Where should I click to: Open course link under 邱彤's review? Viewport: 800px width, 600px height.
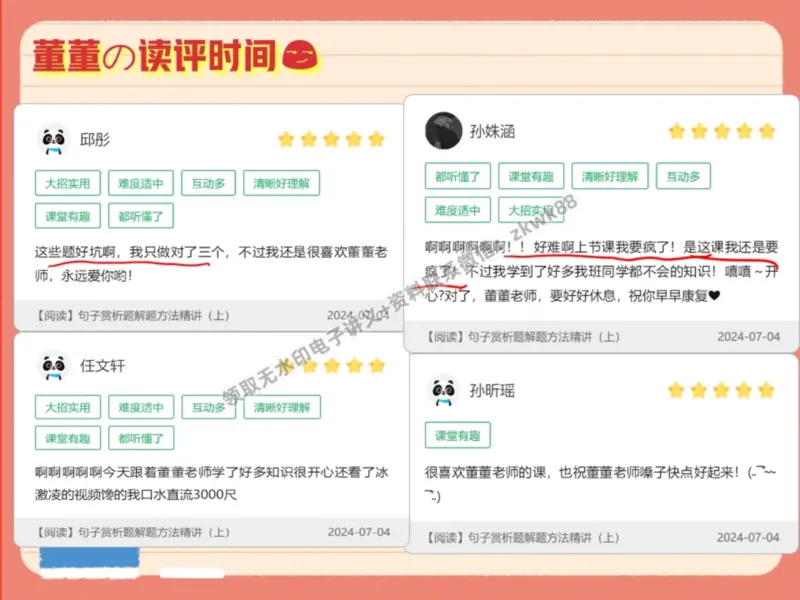click(x=132, y=315)
